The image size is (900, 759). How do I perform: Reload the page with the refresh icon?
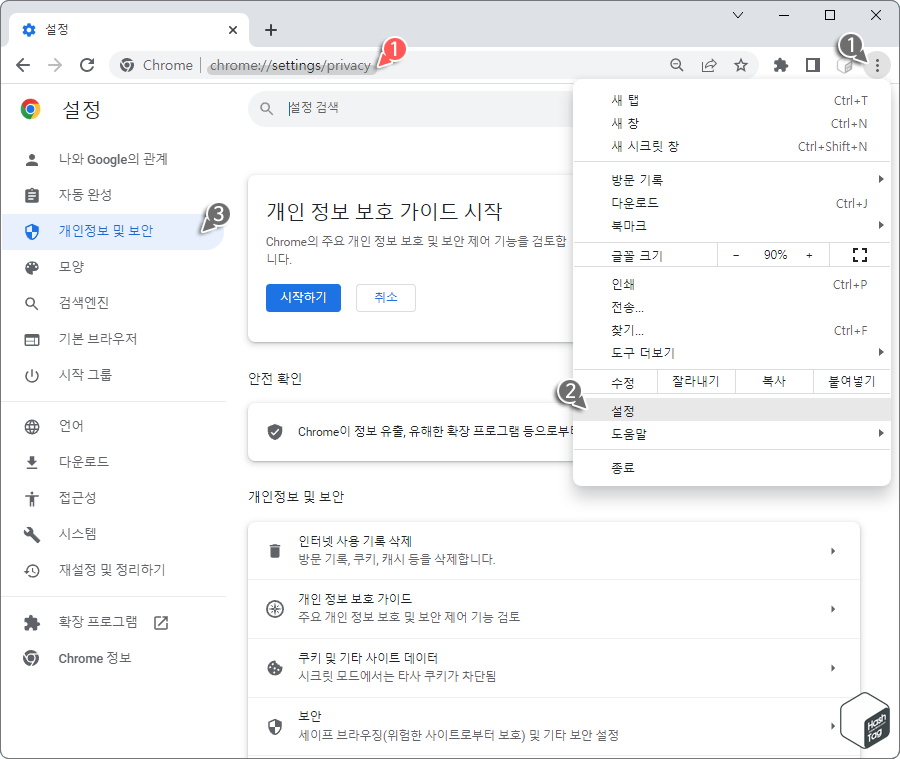tap(87, 65)
